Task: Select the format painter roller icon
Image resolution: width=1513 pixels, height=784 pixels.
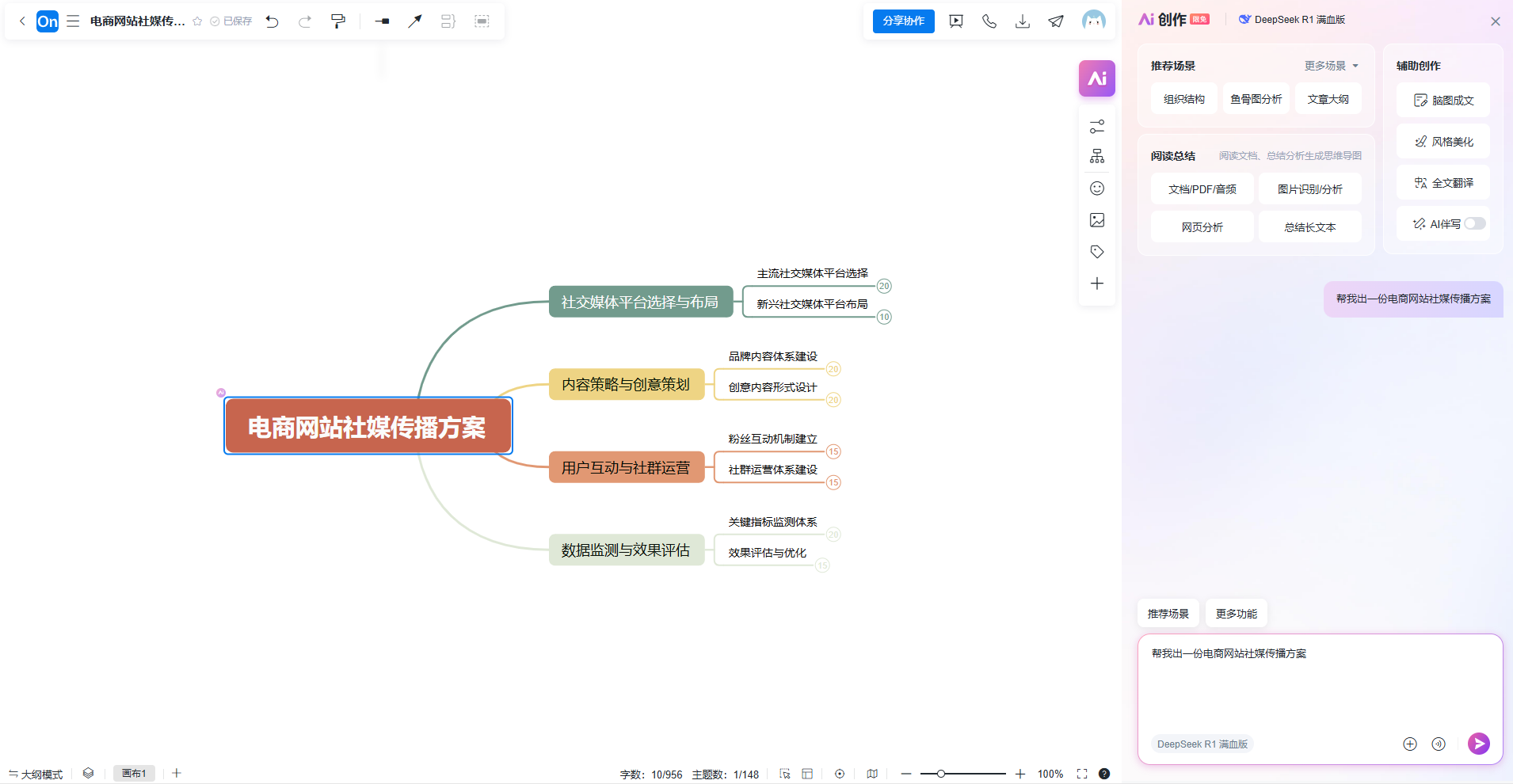Action: (x=338, y=21)
